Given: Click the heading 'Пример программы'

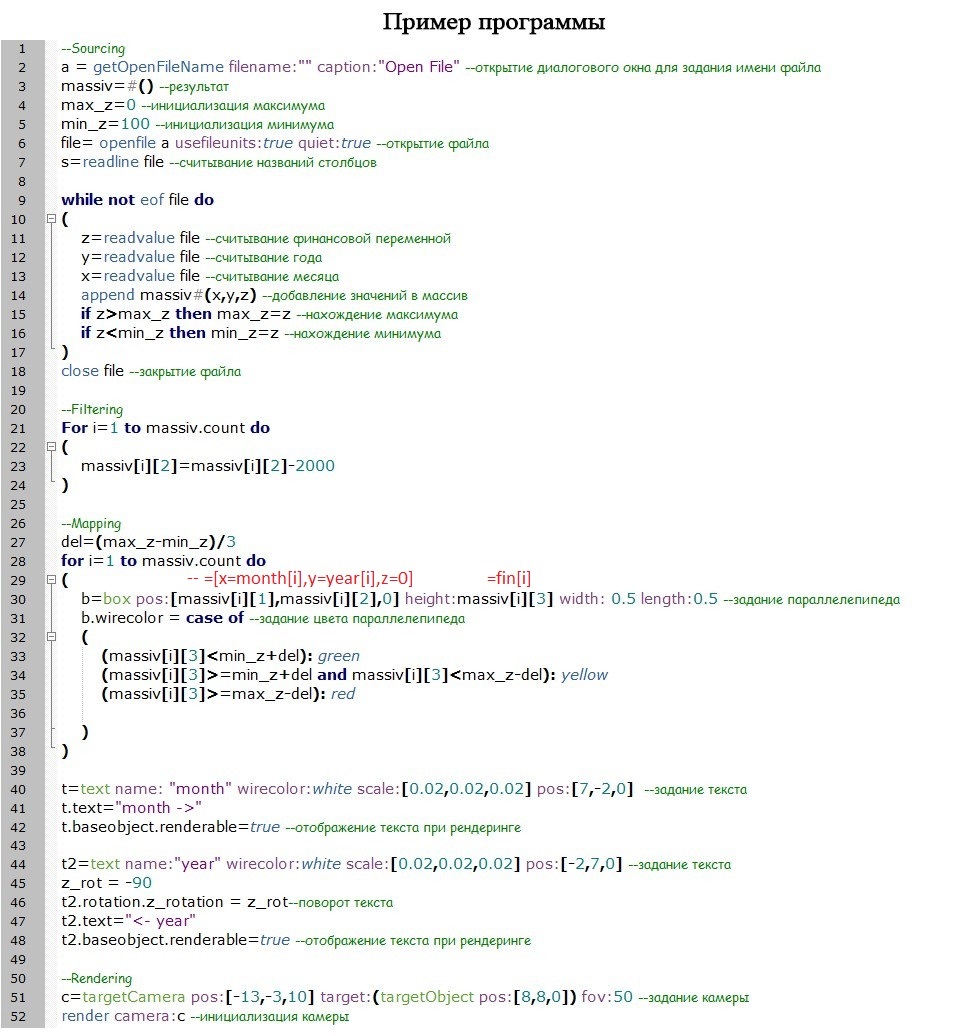Looking at the screenshot, I should pos(494,22).
